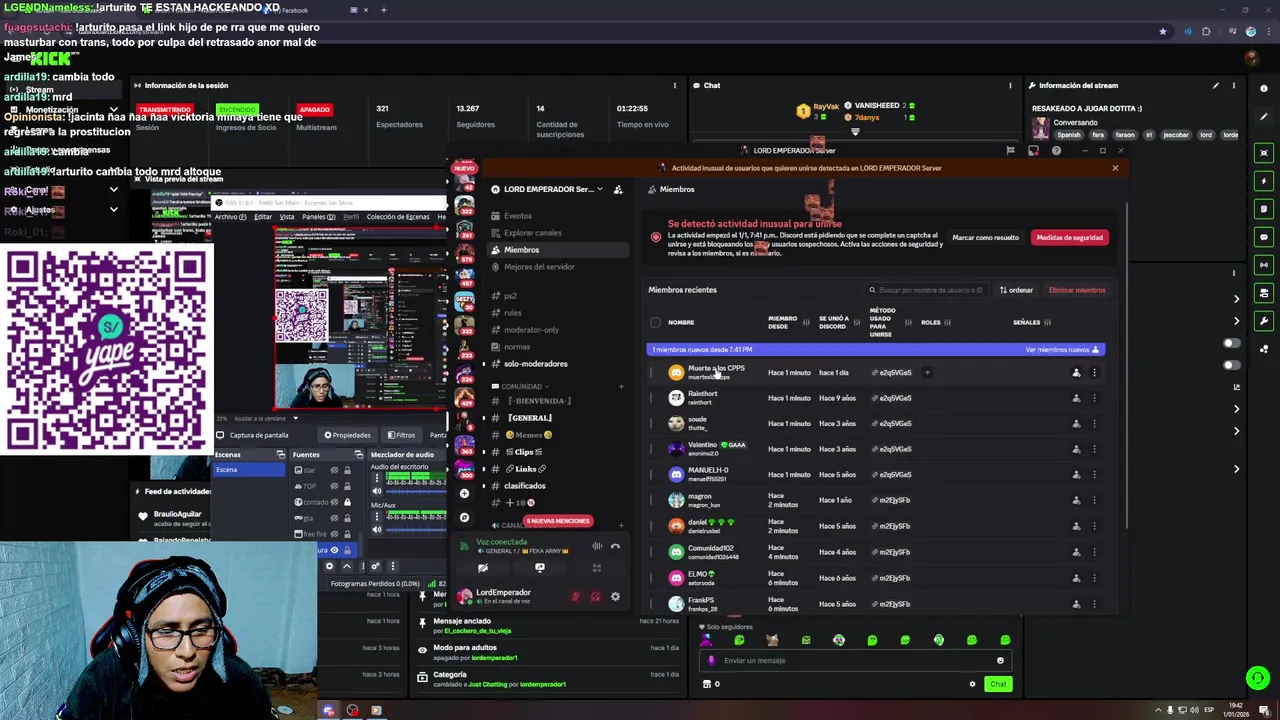The image size is (1280, 720).
Task: Open three-dot menu of Kick Chat panel
Action: [x=1010, y=86]
